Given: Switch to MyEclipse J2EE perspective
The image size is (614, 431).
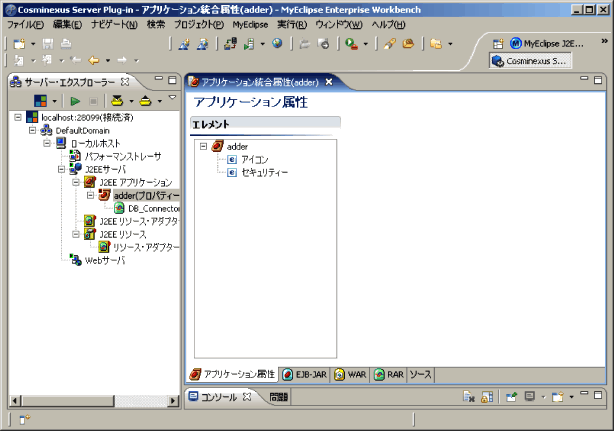Looking at the screenshot, I should [x=547, y=44].
